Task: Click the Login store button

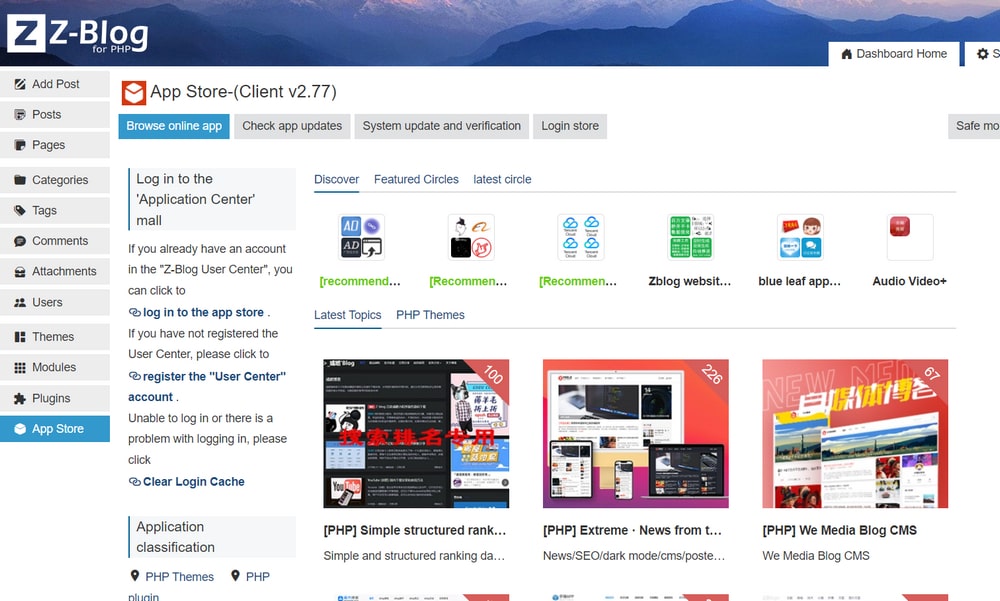Action: 570,126
